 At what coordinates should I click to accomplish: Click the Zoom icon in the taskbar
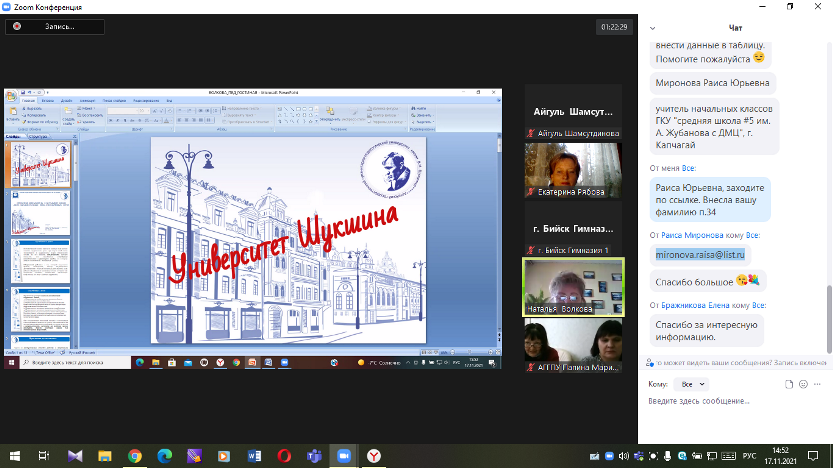click(x=342, y=456)
